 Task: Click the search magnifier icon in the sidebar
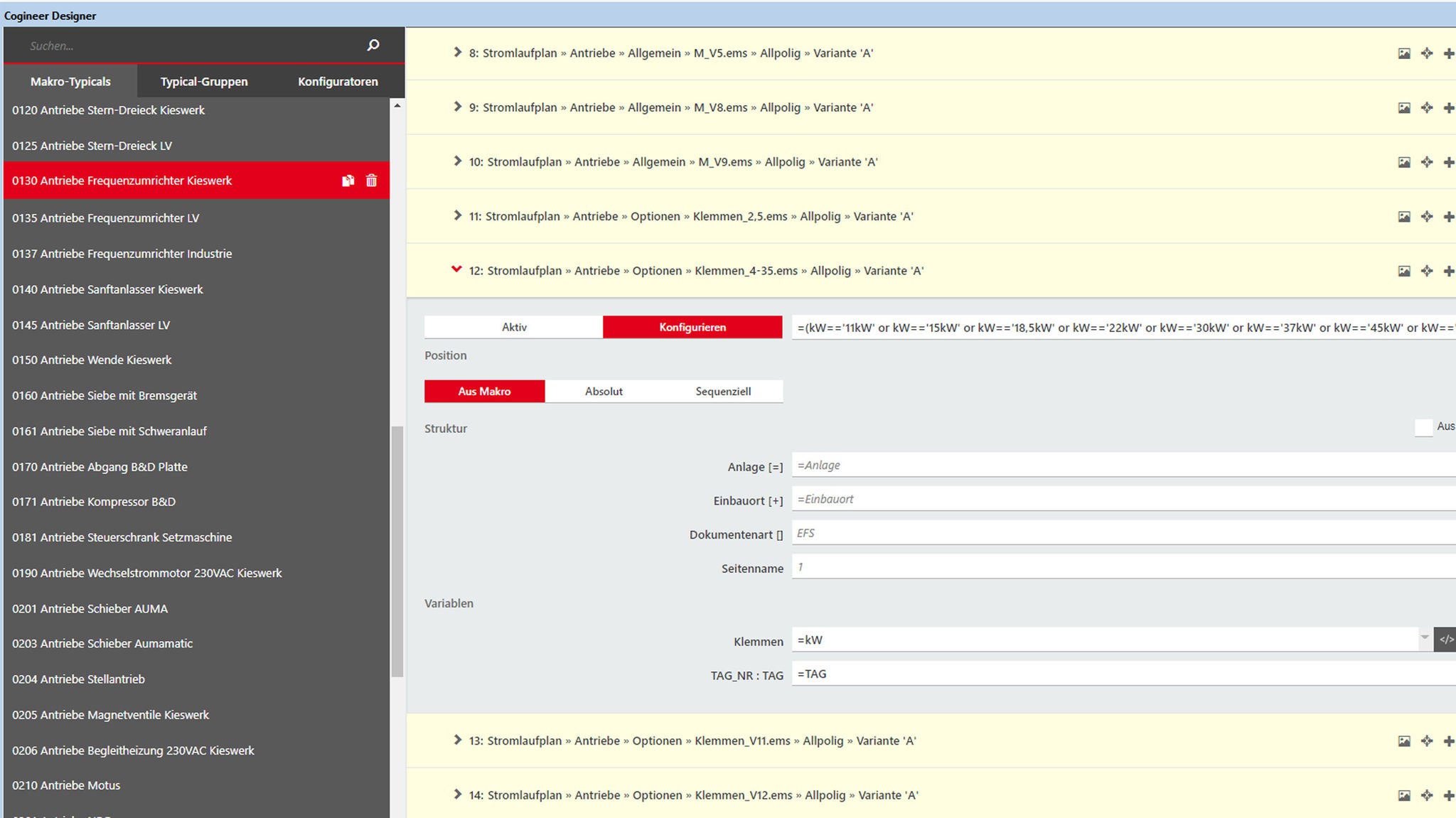(x=373, y=45)
